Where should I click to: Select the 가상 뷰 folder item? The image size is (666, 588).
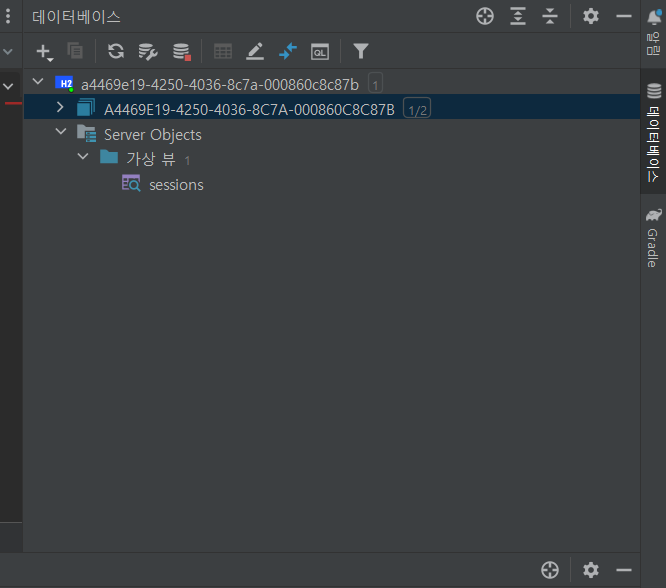[151, 159]
